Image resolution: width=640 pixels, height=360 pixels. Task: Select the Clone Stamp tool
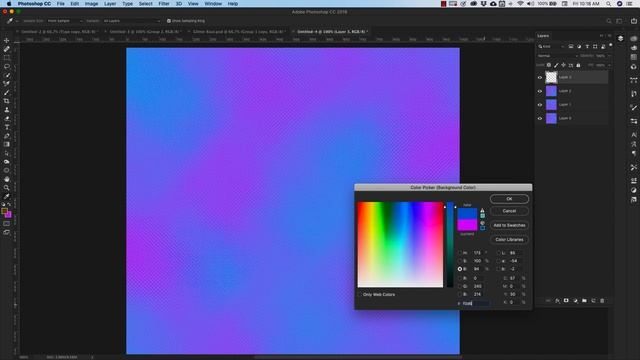(x=7, y=110)
